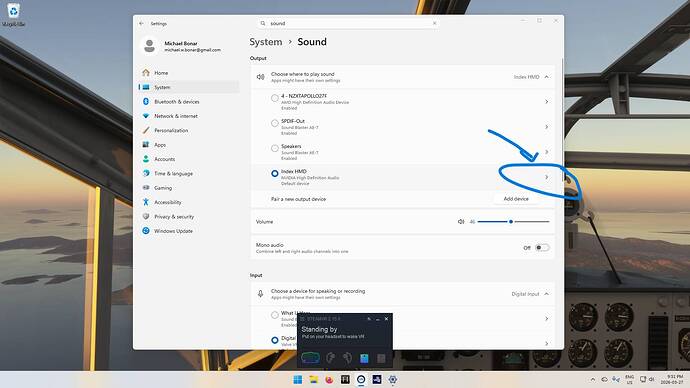
Task: Open Speakers device properties chevron
Action: (x=547, y=152)
